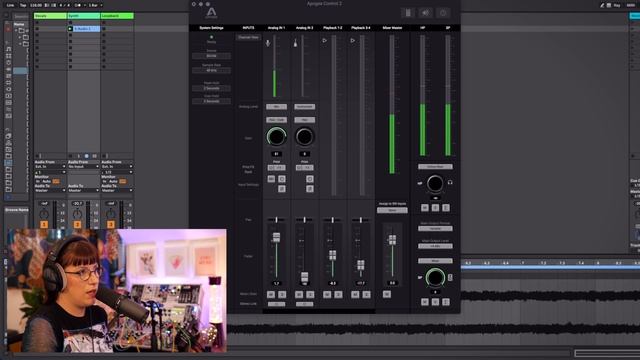Screen dimensions: 640x360
Task: Mute Analog In 2 mixer channel
Action: point(299,294)
